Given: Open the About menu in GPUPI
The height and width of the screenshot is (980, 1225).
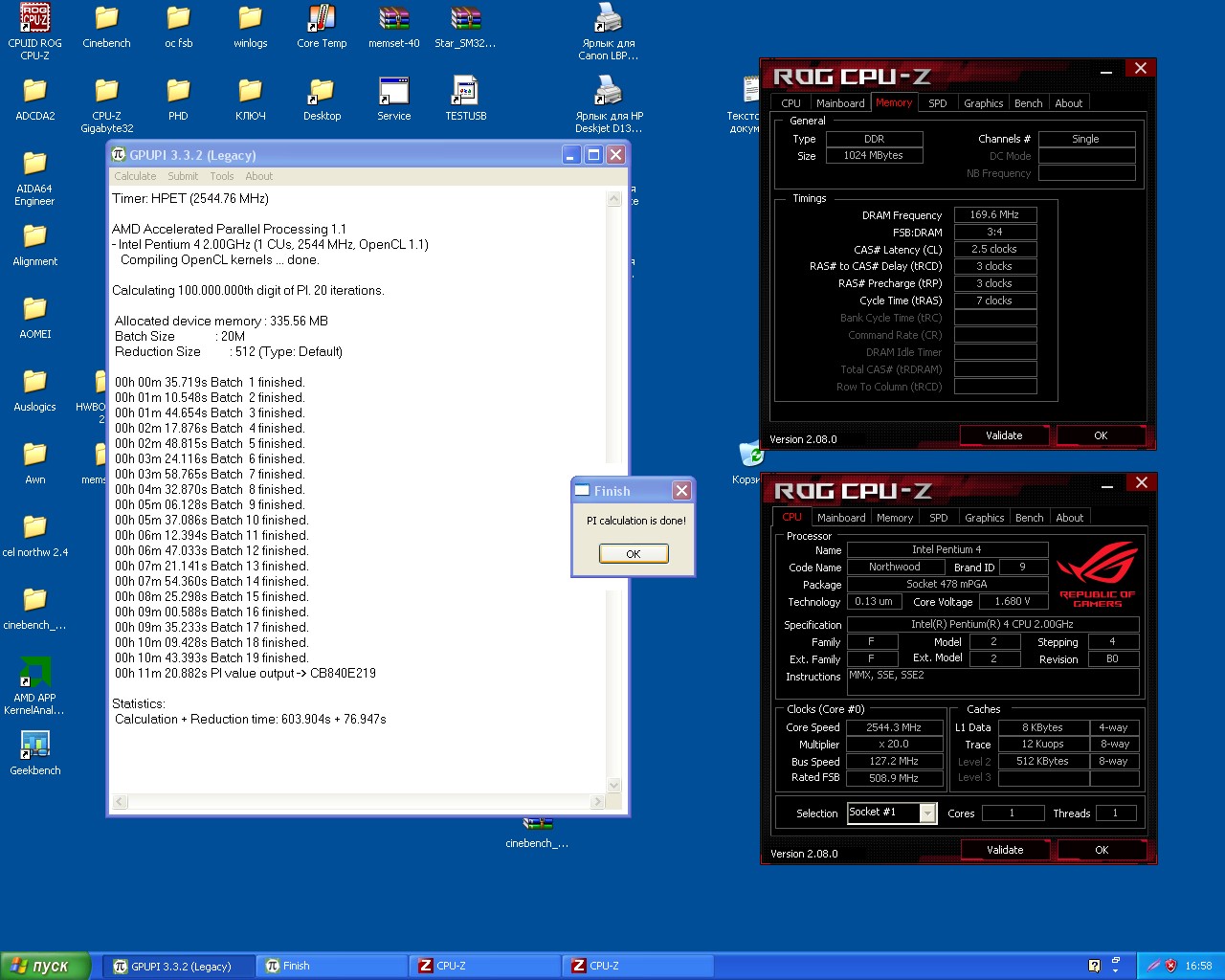Looking at the screenshot, I should coord(258,176).
